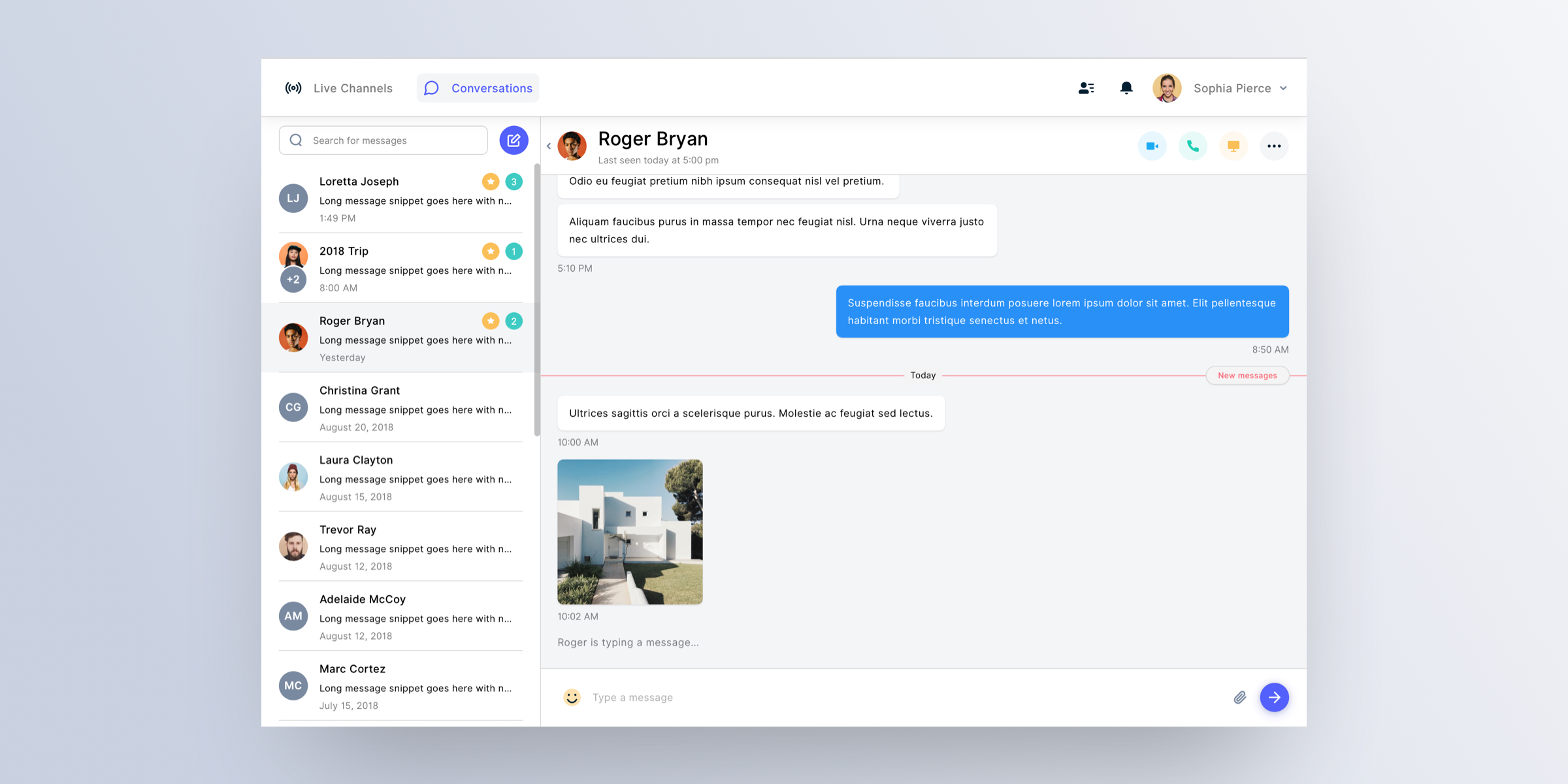The height and width of the screenshot is (784, 1568).
Task: Toggle star on Loretta Joseph conversation
Action: coord(491,182)
